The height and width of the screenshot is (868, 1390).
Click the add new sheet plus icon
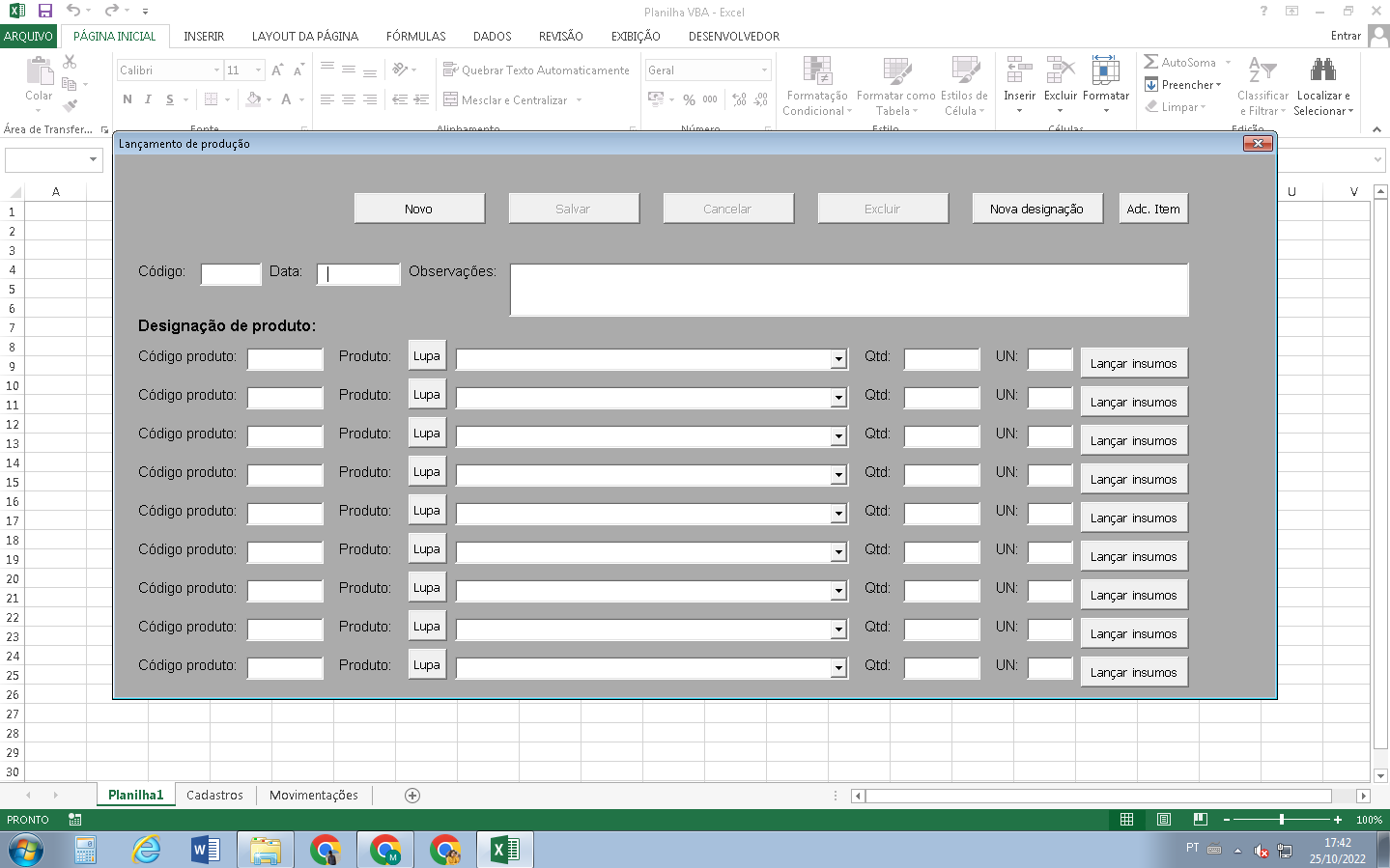tap(412, 796)
